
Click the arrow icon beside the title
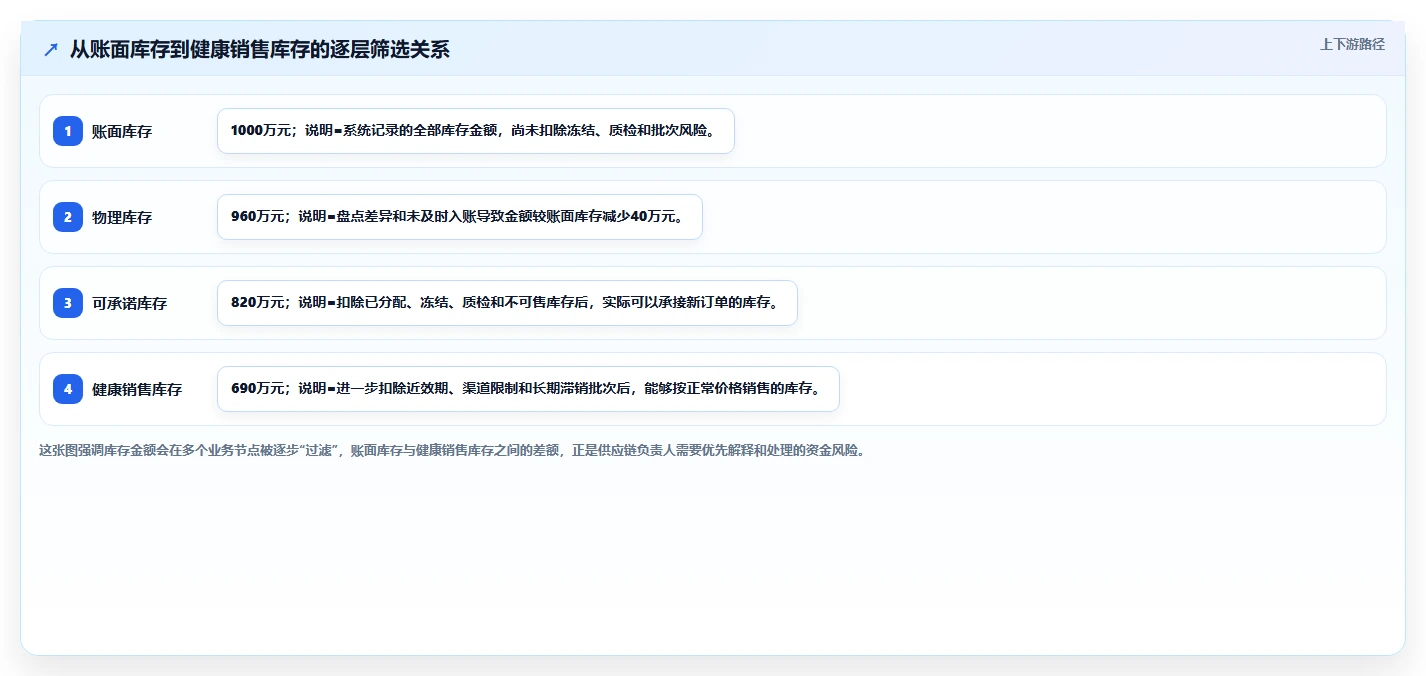click(51, 49)
